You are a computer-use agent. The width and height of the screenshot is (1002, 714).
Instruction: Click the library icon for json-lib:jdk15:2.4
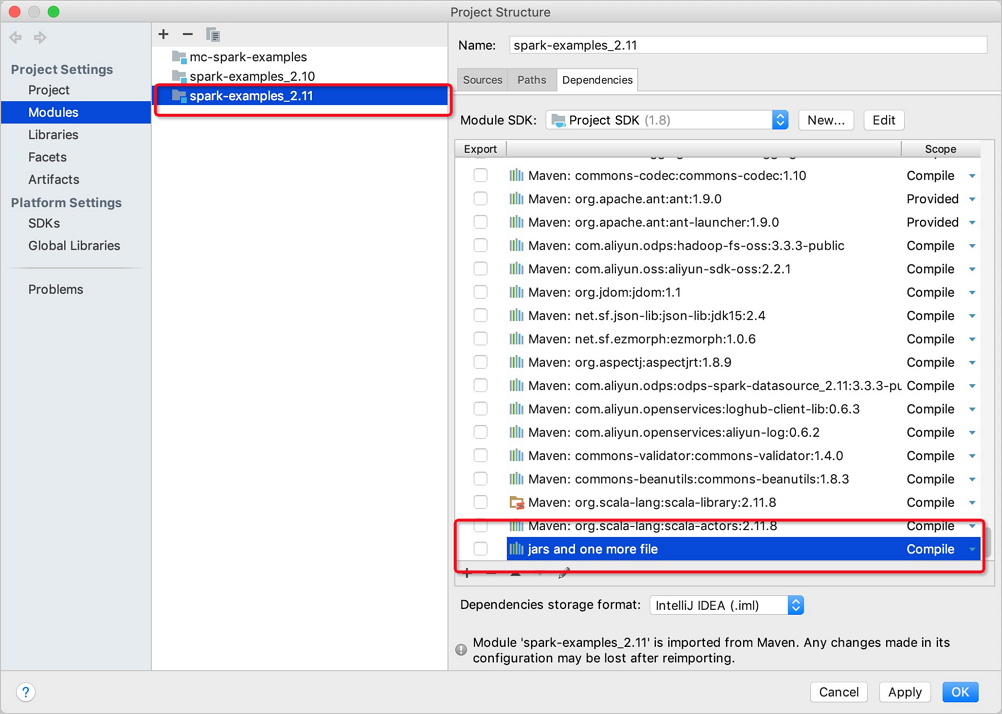coord(516,316)
